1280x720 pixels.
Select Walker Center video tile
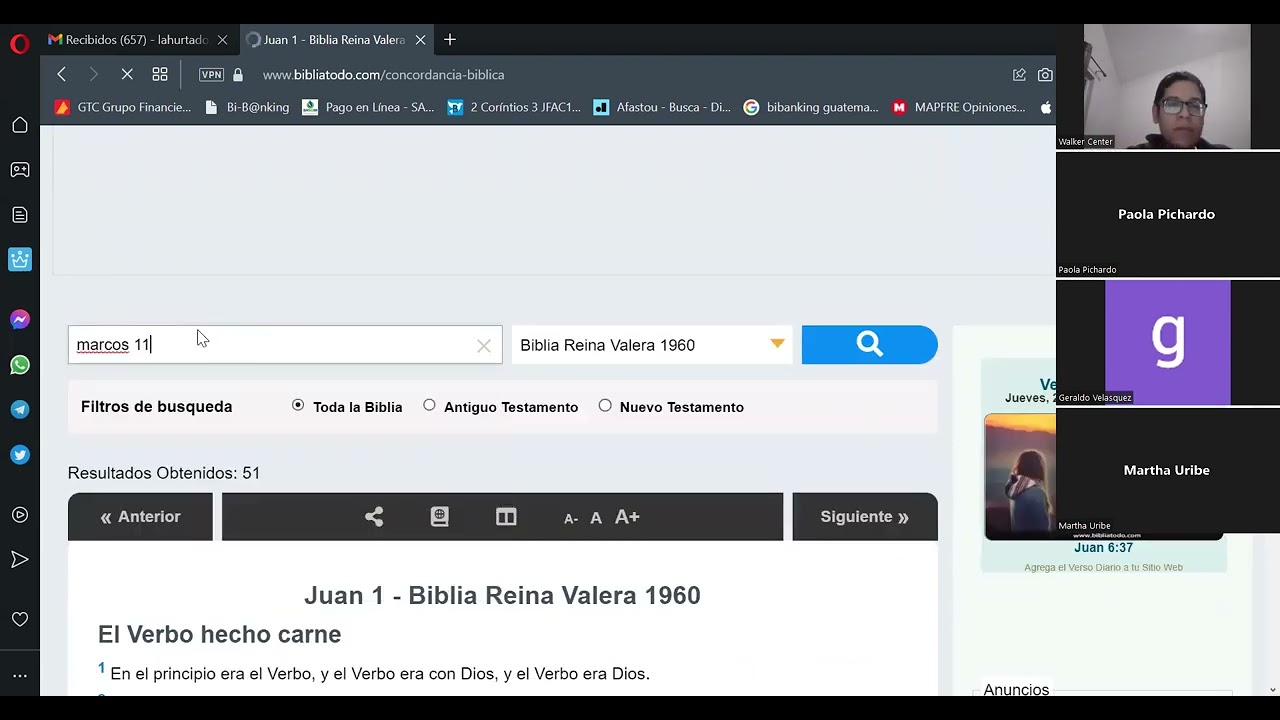[x=1167, y=87]
